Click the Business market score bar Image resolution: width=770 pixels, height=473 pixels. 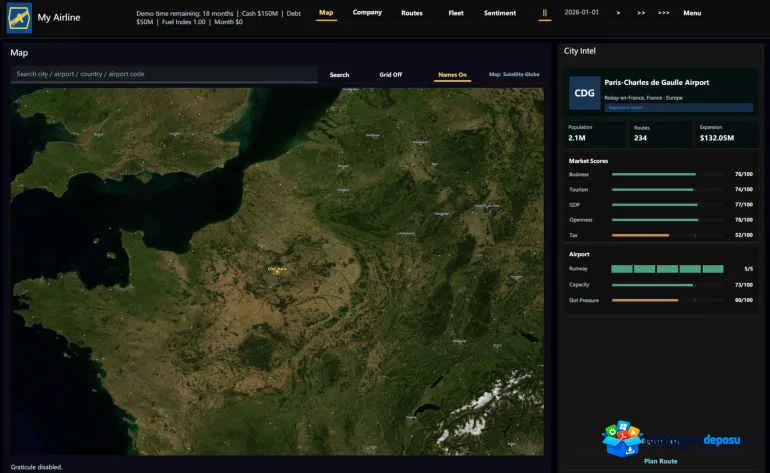pyautogui.click(x=666, y=174)
